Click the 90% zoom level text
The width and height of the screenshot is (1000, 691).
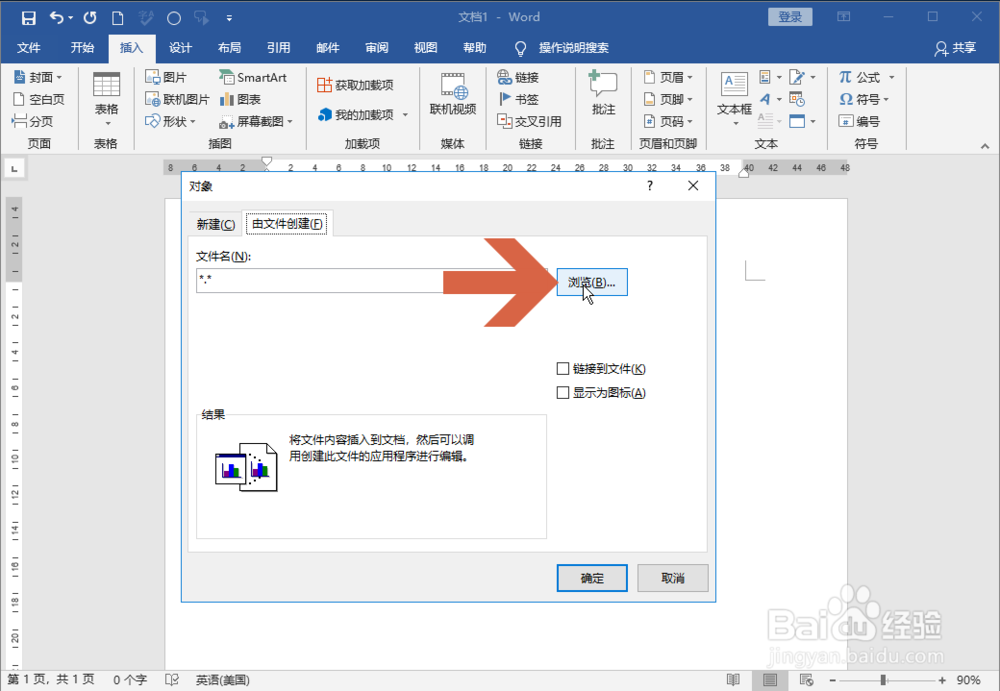point(968,680)
